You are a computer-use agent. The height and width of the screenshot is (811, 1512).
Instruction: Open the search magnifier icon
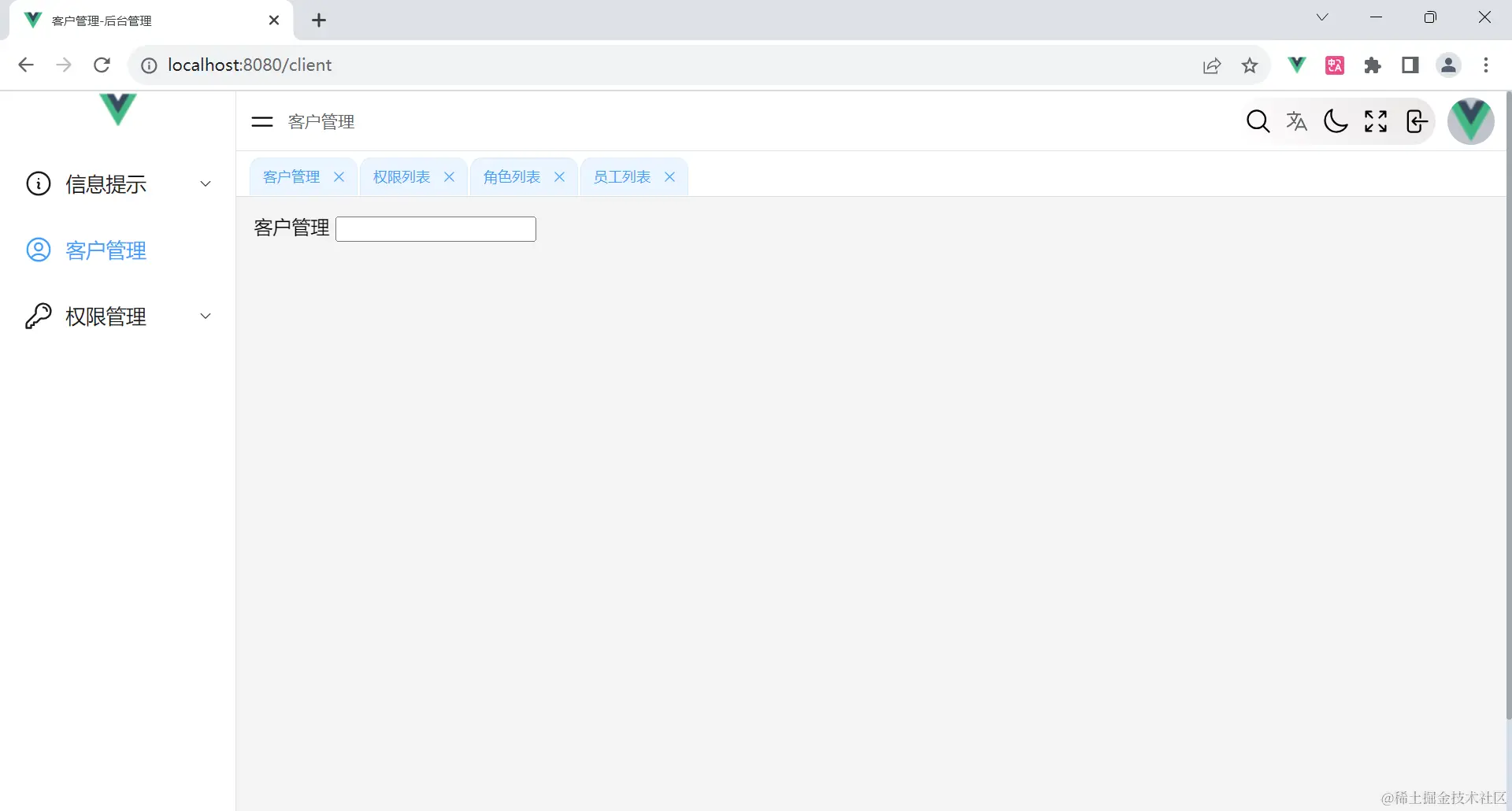(x=1258, y=121)
